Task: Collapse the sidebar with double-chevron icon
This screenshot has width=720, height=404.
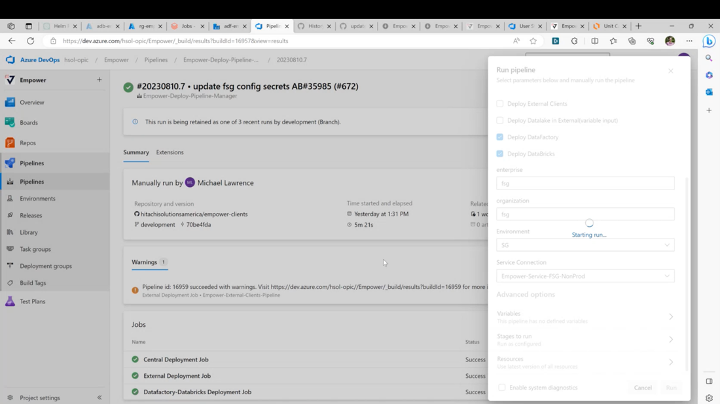Action: [x=99, y=398]
